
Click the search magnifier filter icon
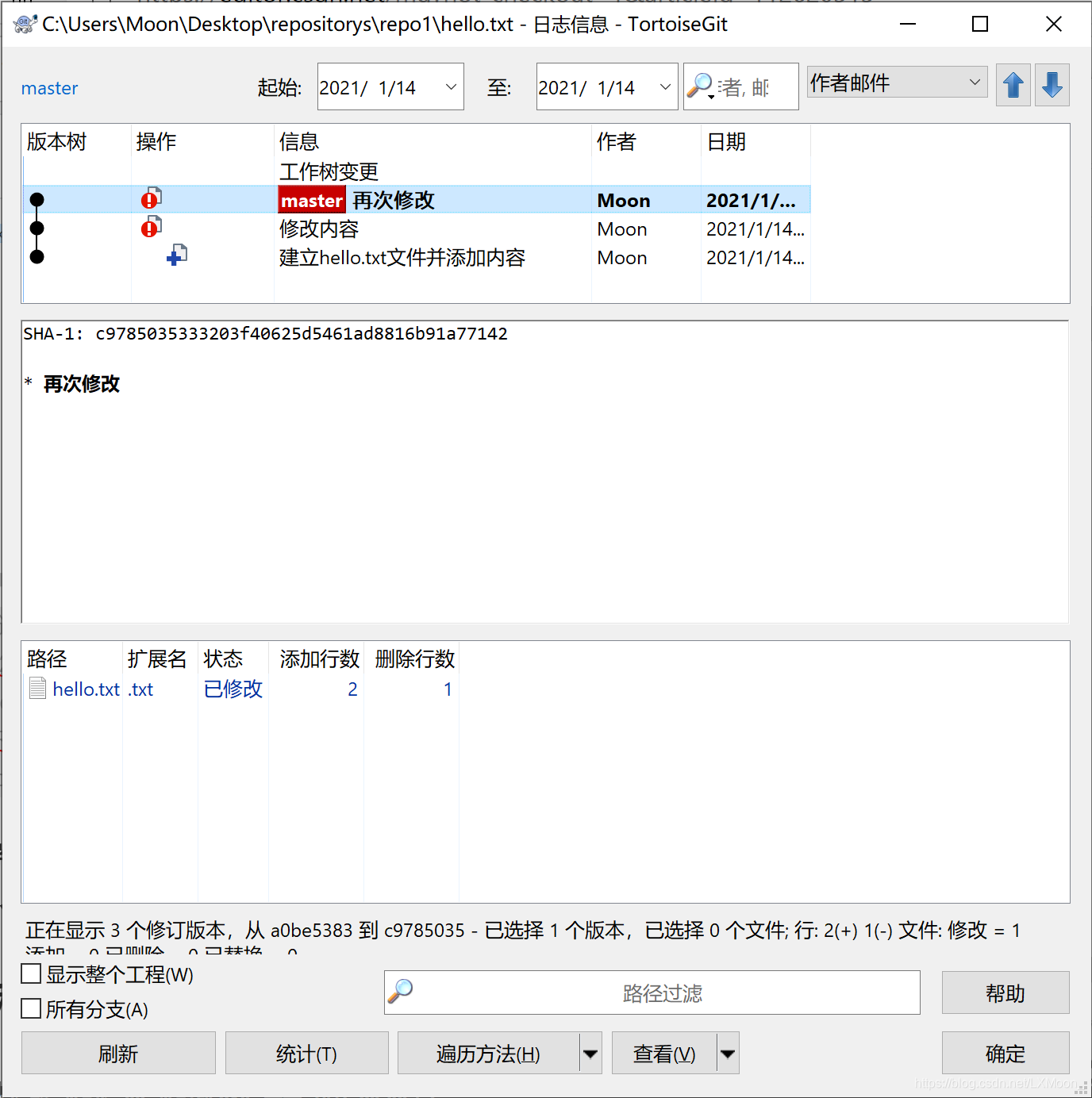tap(700, 86)
